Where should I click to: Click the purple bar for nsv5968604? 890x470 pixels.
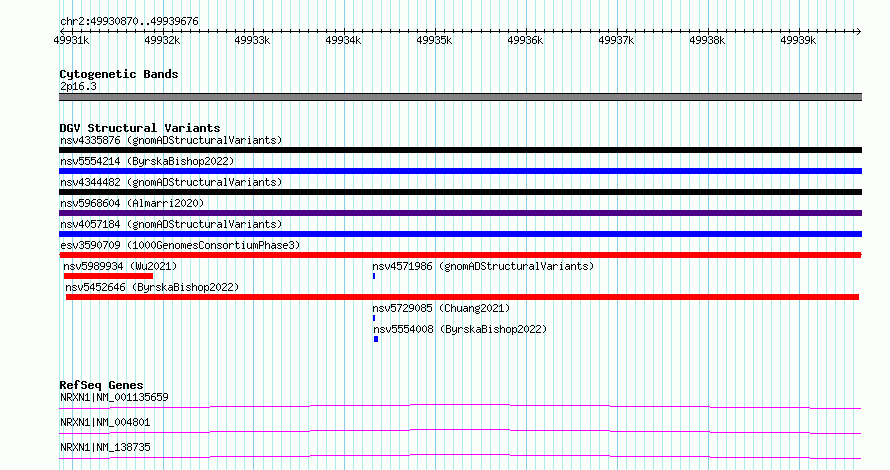coord(460,213)
